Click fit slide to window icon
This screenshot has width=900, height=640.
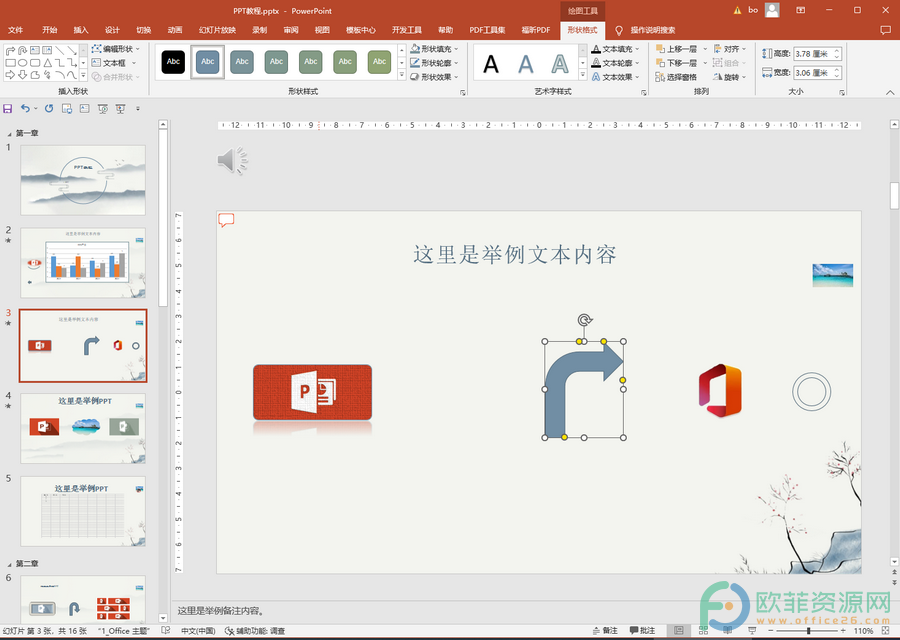coord(885,630)
